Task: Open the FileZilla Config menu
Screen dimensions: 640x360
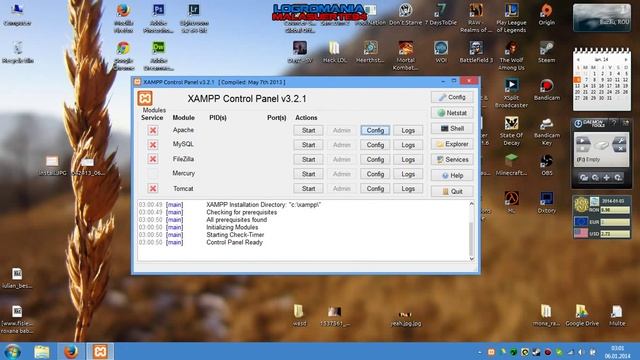Action: [x=375, y=160]
